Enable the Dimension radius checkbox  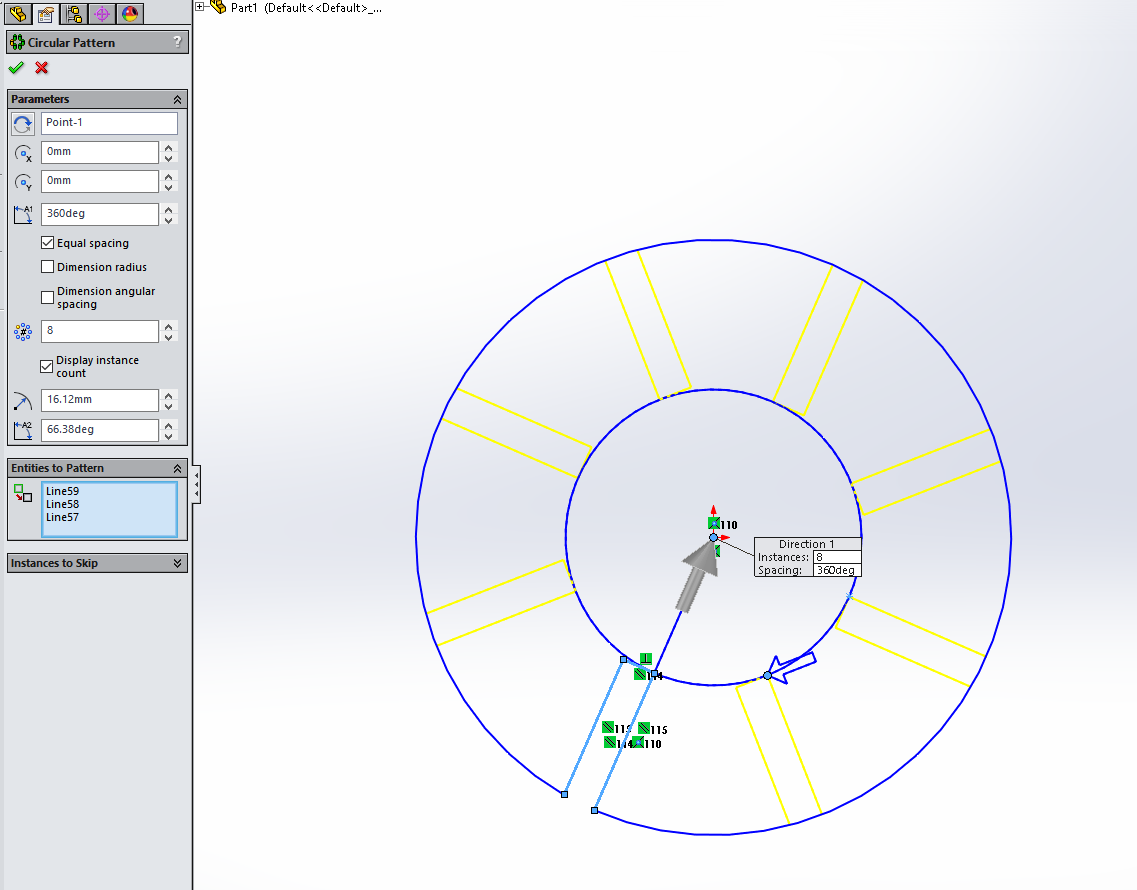coord(47,266)
